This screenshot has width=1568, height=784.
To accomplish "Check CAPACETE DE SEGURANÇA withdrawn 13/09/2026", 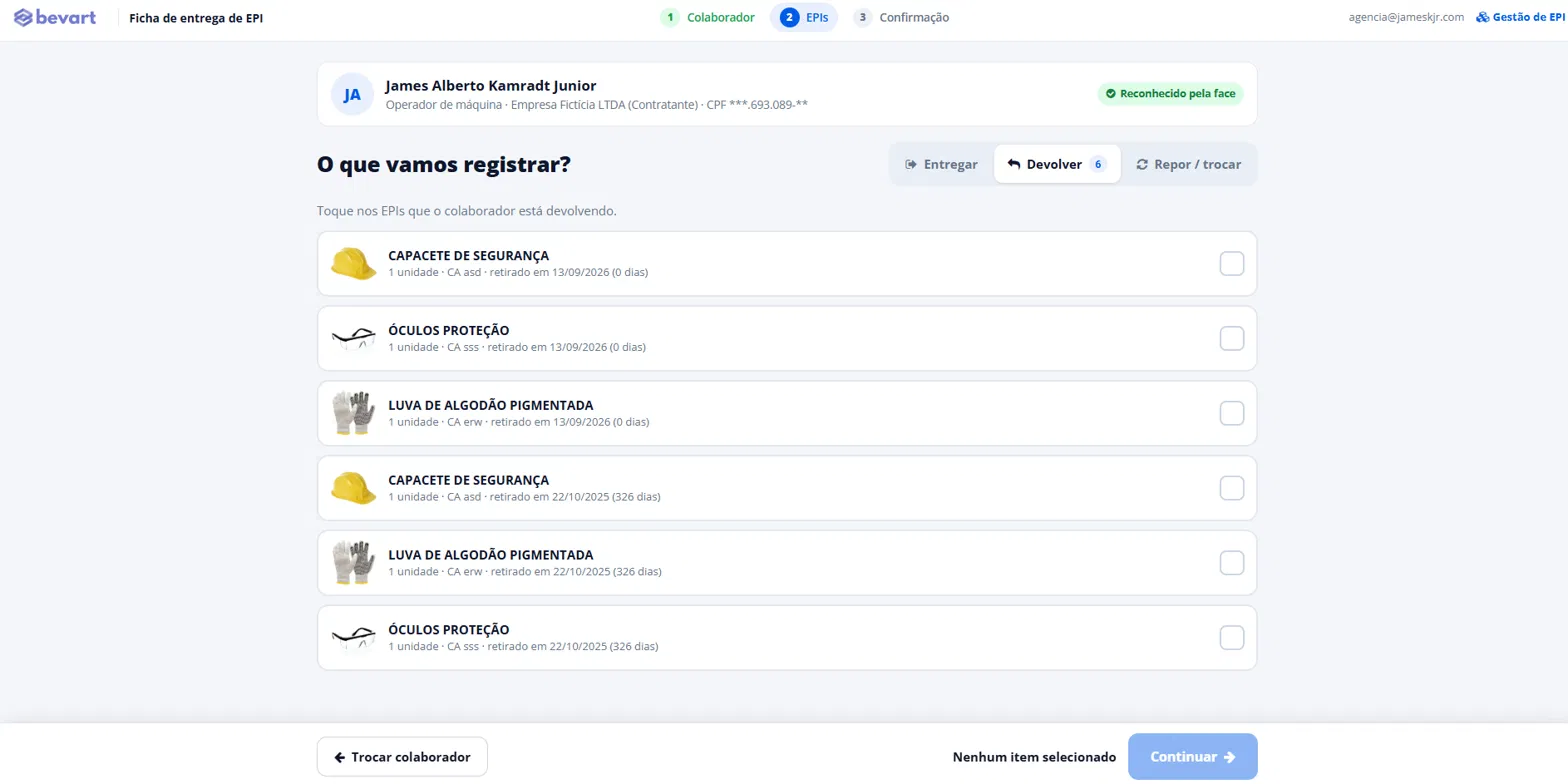I will click(x=1232, y=264).
